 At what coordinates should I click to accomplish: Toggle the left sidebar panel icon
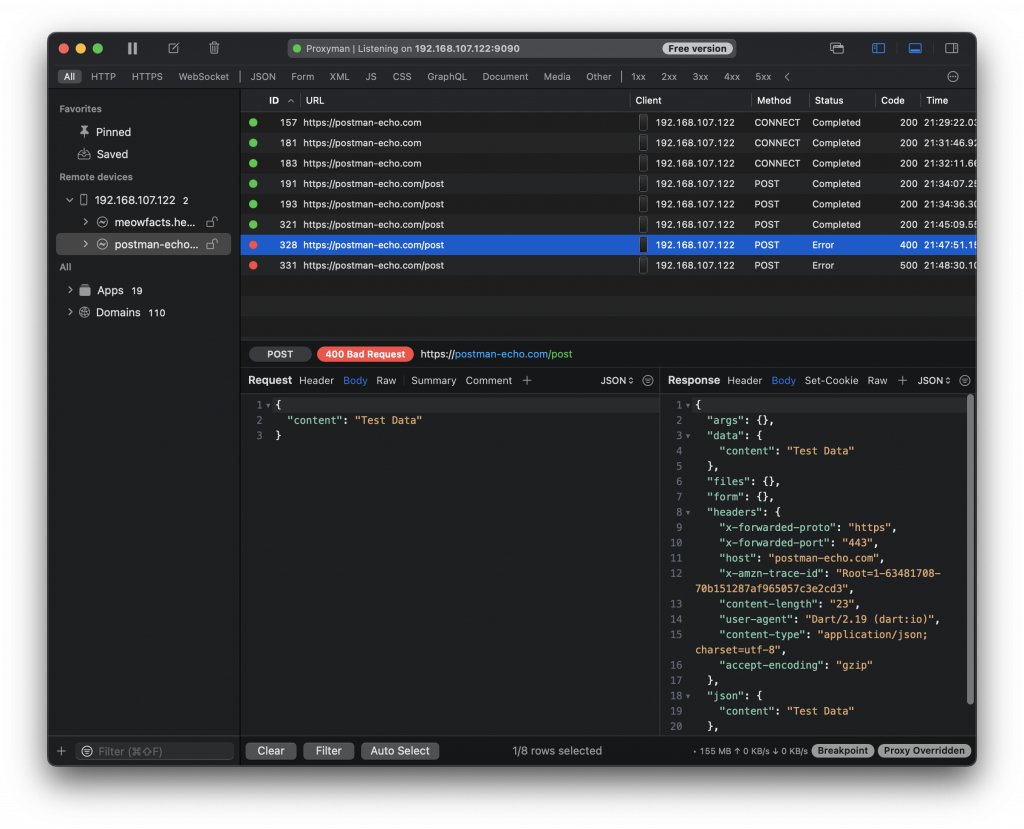878,48
